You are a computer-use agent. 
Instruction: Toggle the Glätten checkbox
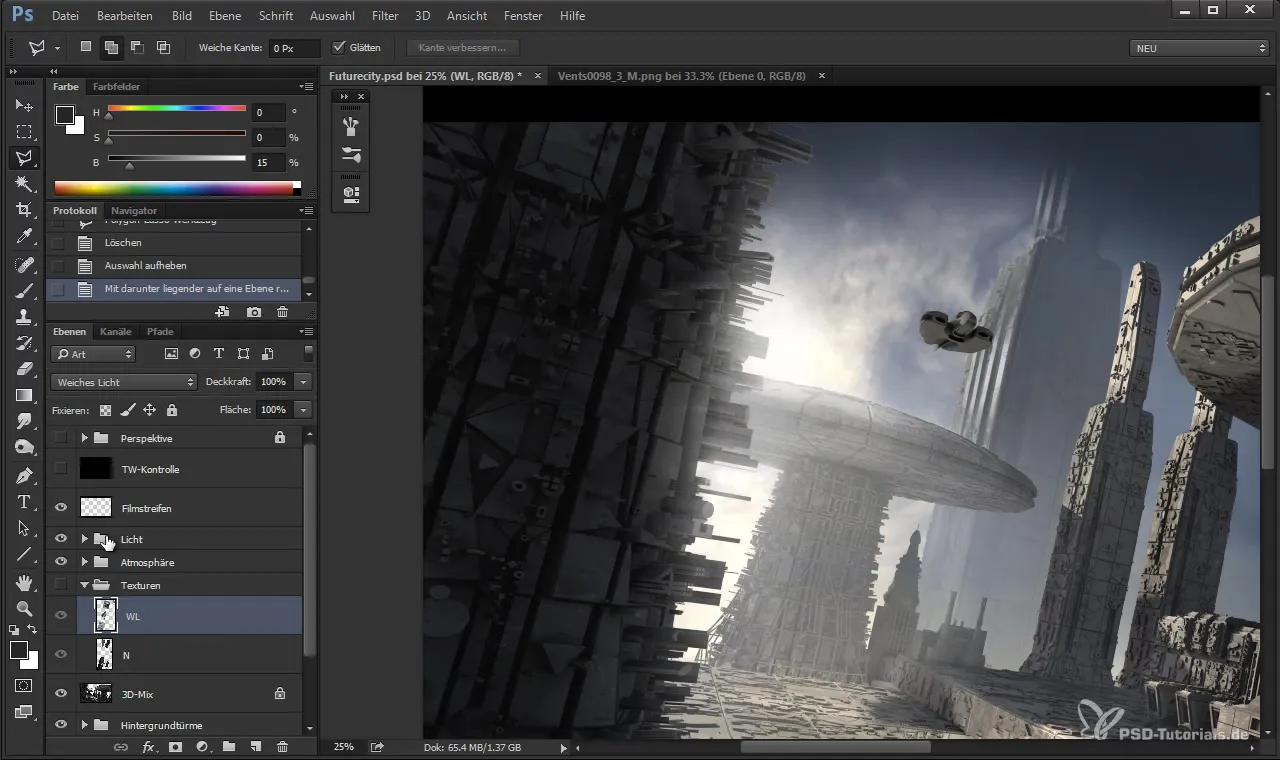pos(339,47)
